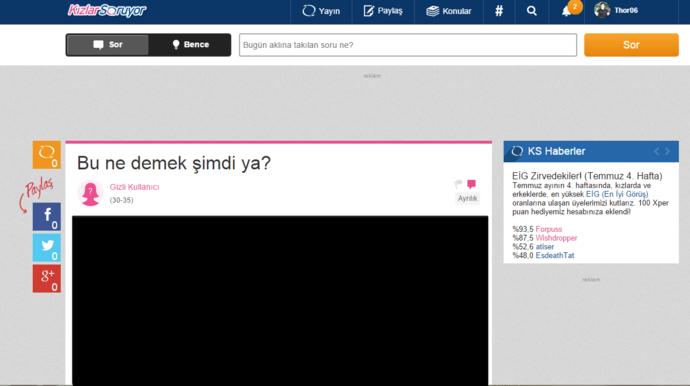This screenshot has height=386, width=690.
Task: Go to next KS Haberler item
Action: coord(668,151)
